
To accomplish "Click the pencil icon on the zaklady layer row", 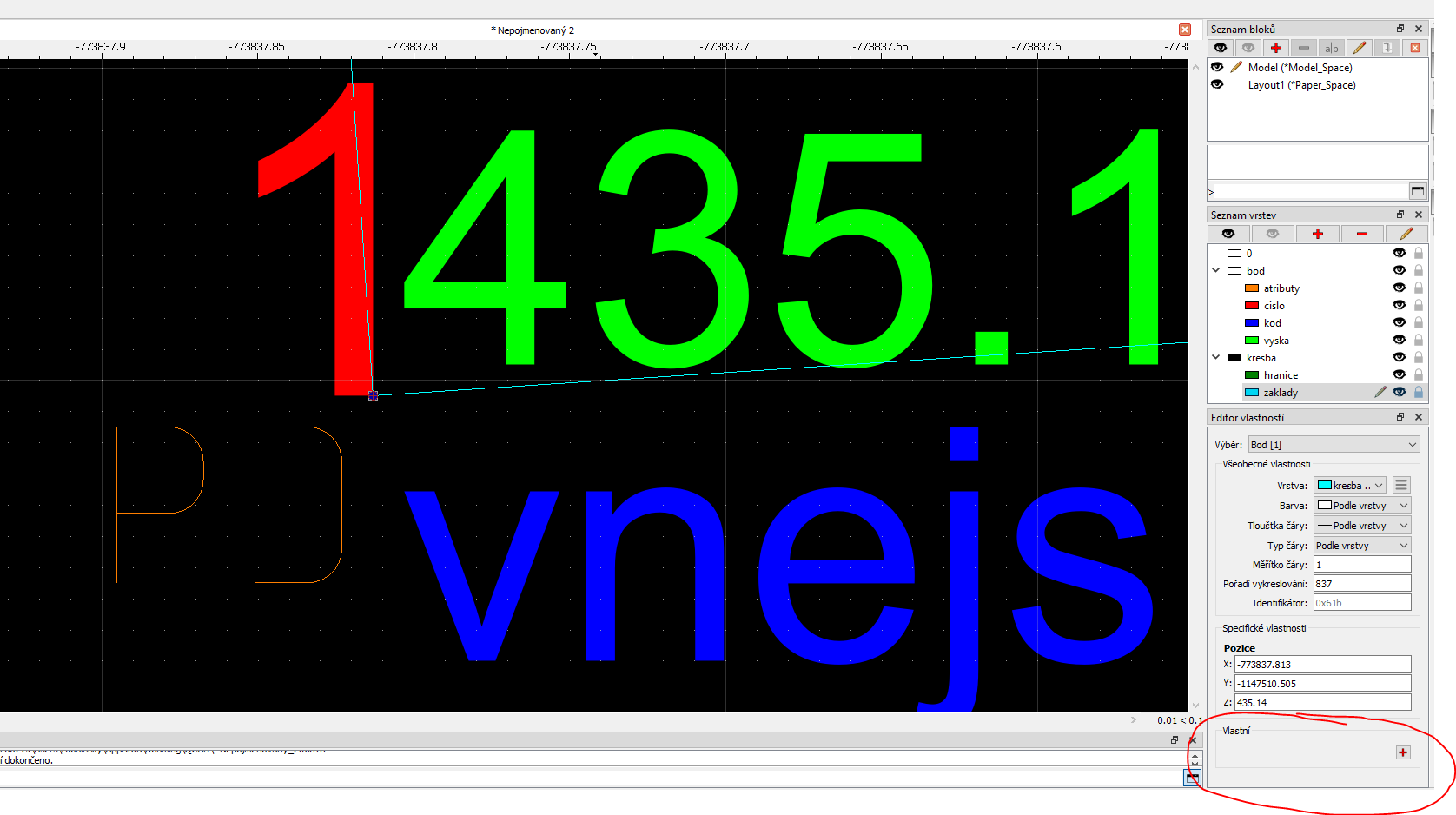I will point(1380,393).
